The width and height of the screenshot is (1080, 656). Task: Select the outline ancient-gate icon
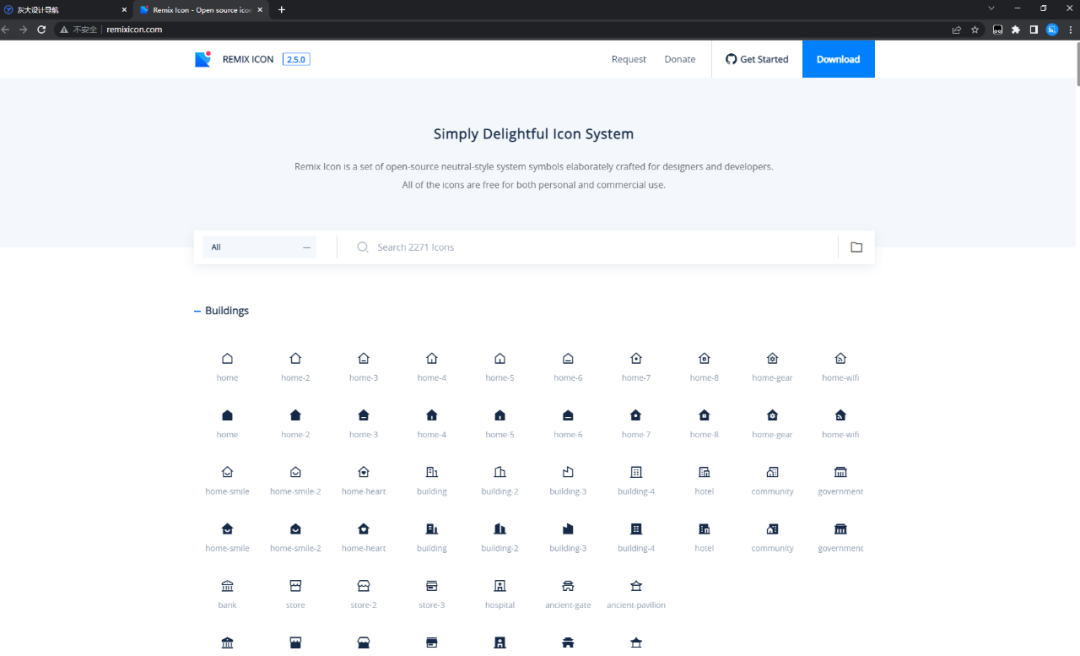568,586
